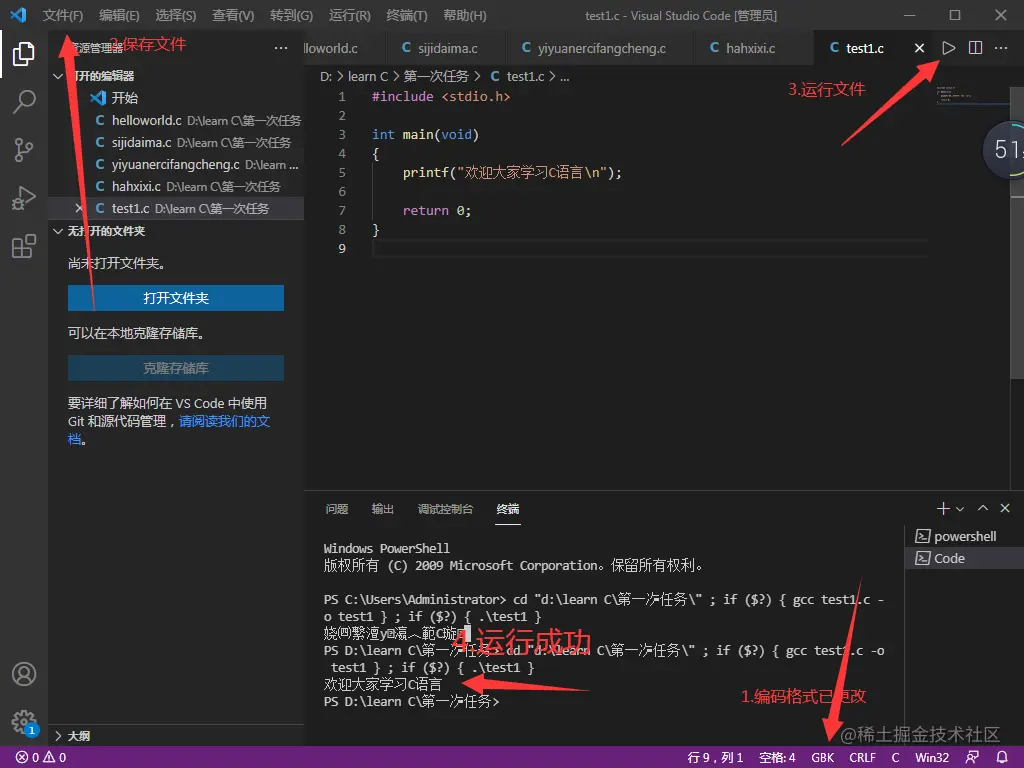Click the editor vertical scrollbar
1024x768 pixels.
1017,232
